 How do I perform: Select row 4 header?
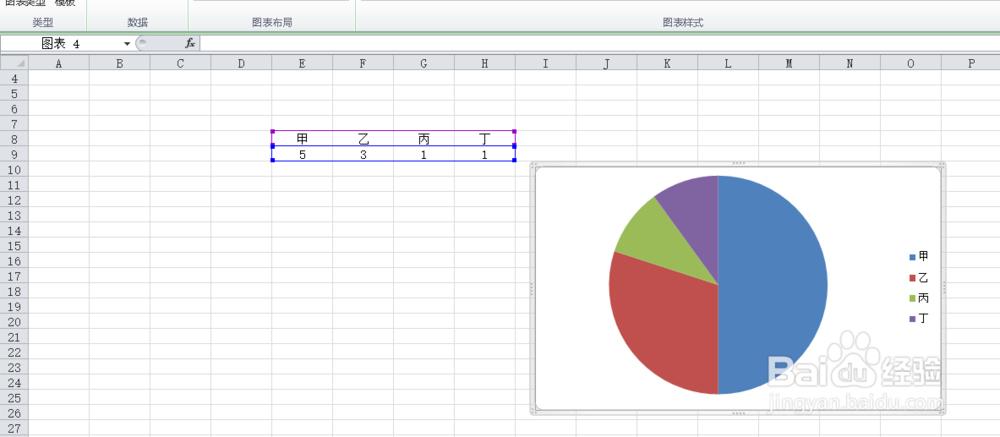tap(14, 78)
